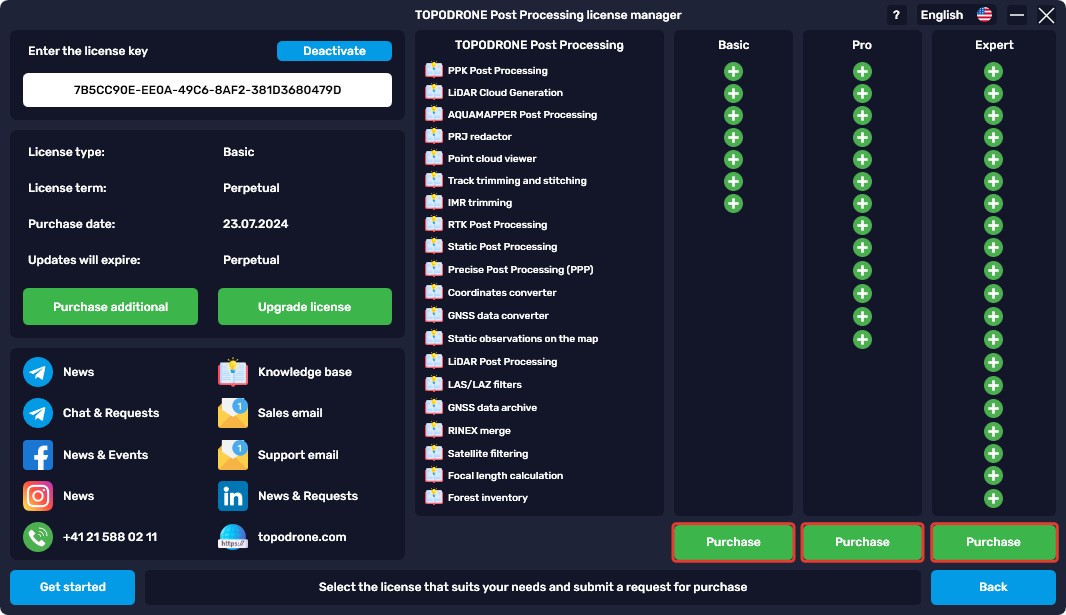Click the Sales email envelope icon

233,413
